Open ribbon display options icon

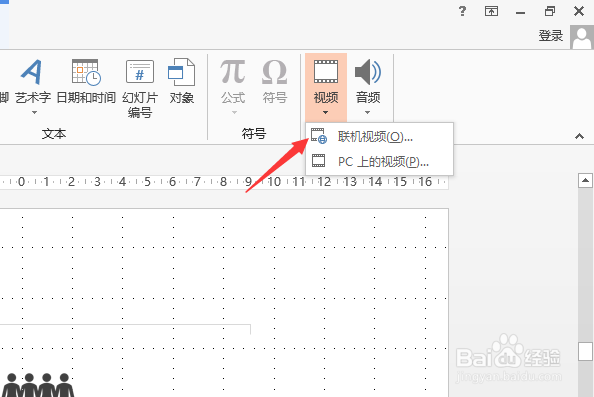tap(491, 11)
